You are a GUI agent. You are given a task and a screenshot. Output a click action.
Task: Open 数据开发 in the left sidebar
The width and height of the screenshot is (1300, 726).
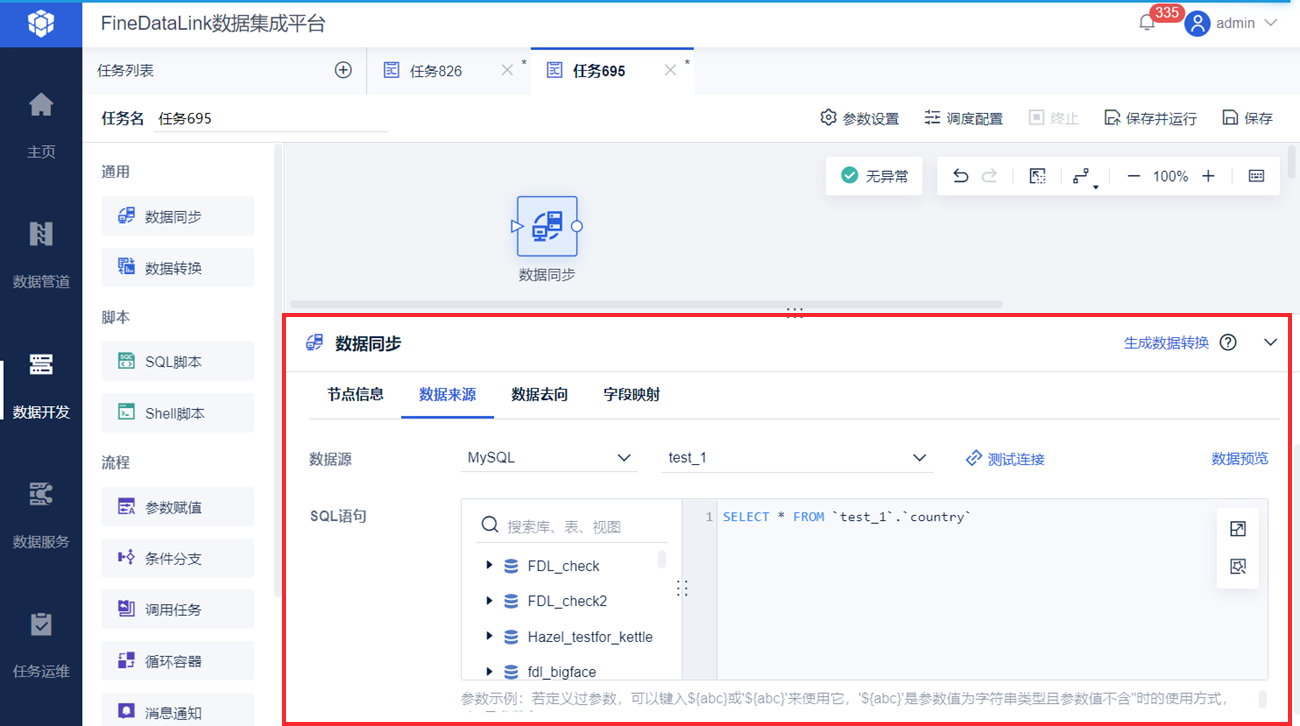point(41,385)
